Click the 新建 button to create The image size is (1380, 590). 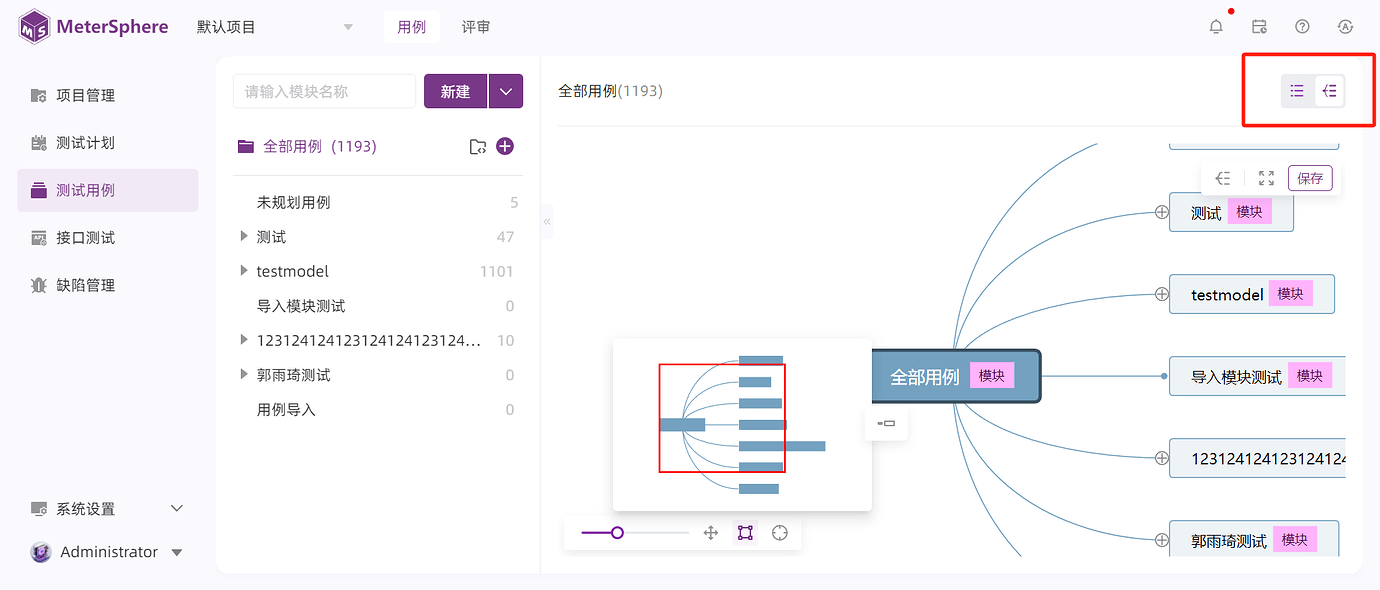click(455, 90)
